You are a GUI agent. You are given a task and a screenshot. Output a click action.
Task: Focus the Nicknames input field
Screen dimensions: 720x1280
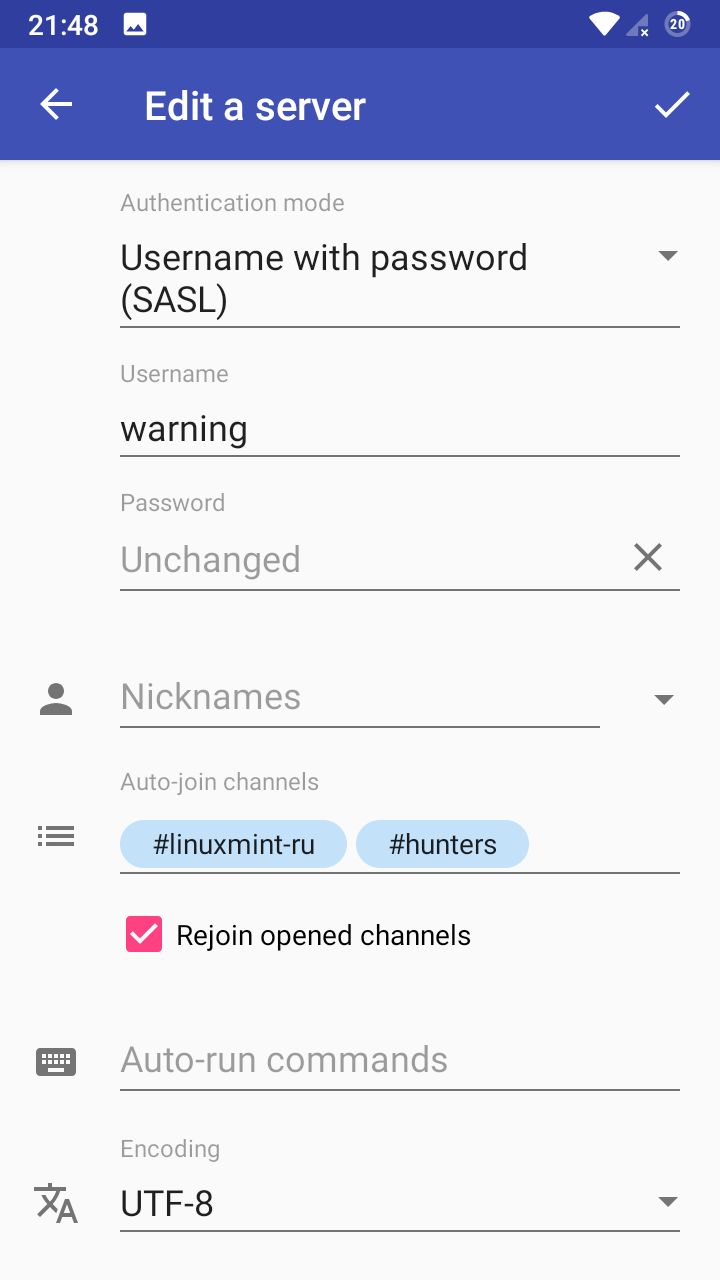click(x=360, y=698)
